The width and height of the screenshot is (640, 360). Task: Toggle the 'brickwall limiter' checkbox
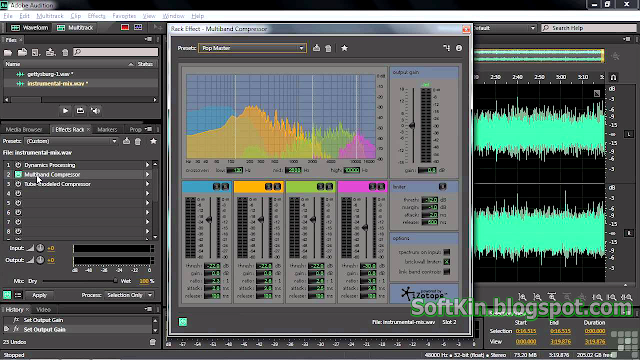tap(447, 262)
